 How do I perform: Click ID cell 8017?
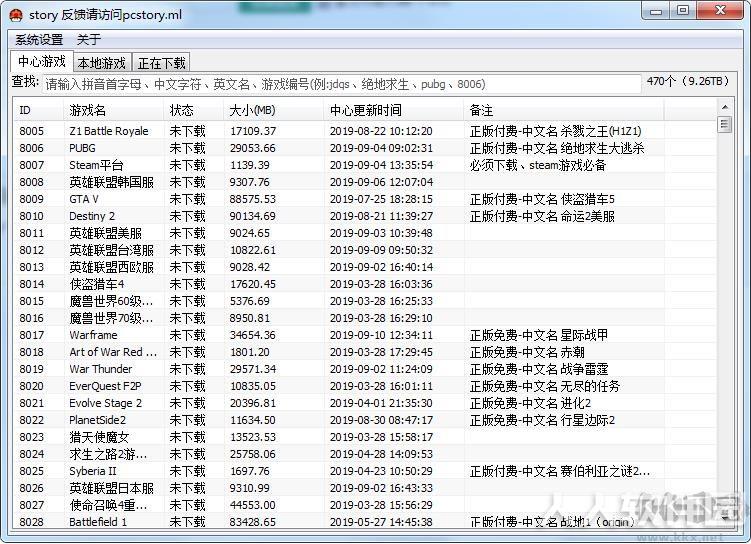(x=31, y=335)
